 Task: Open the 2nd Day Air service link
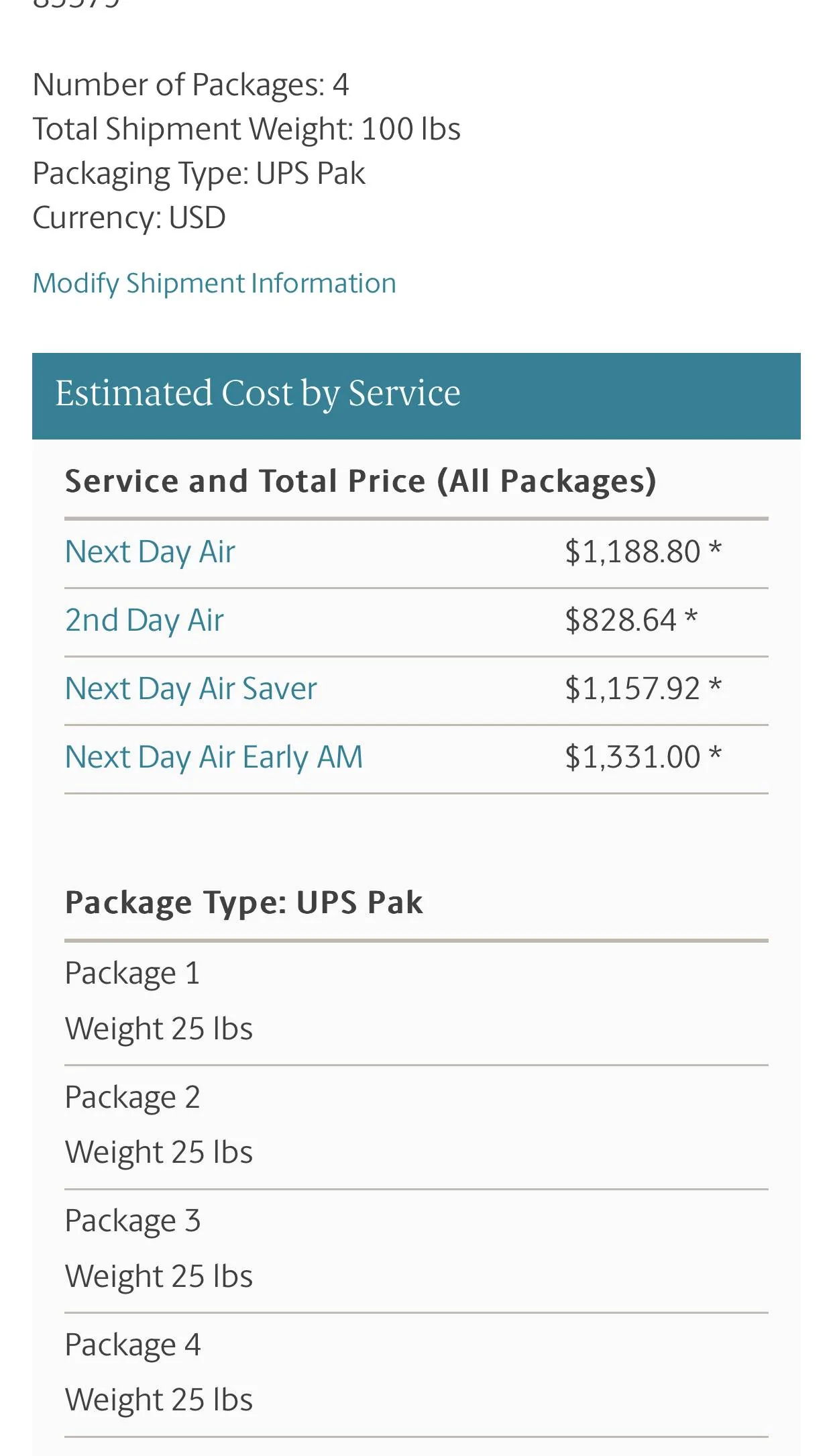[144, 621]
